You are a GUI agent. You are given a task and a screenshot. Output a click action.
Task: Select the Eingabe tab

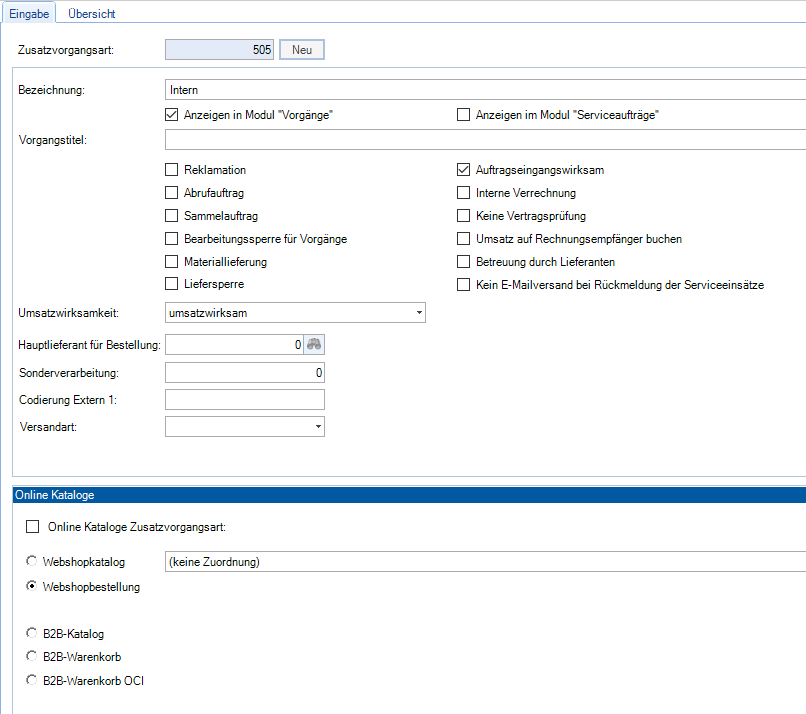(x=29, y=14)
